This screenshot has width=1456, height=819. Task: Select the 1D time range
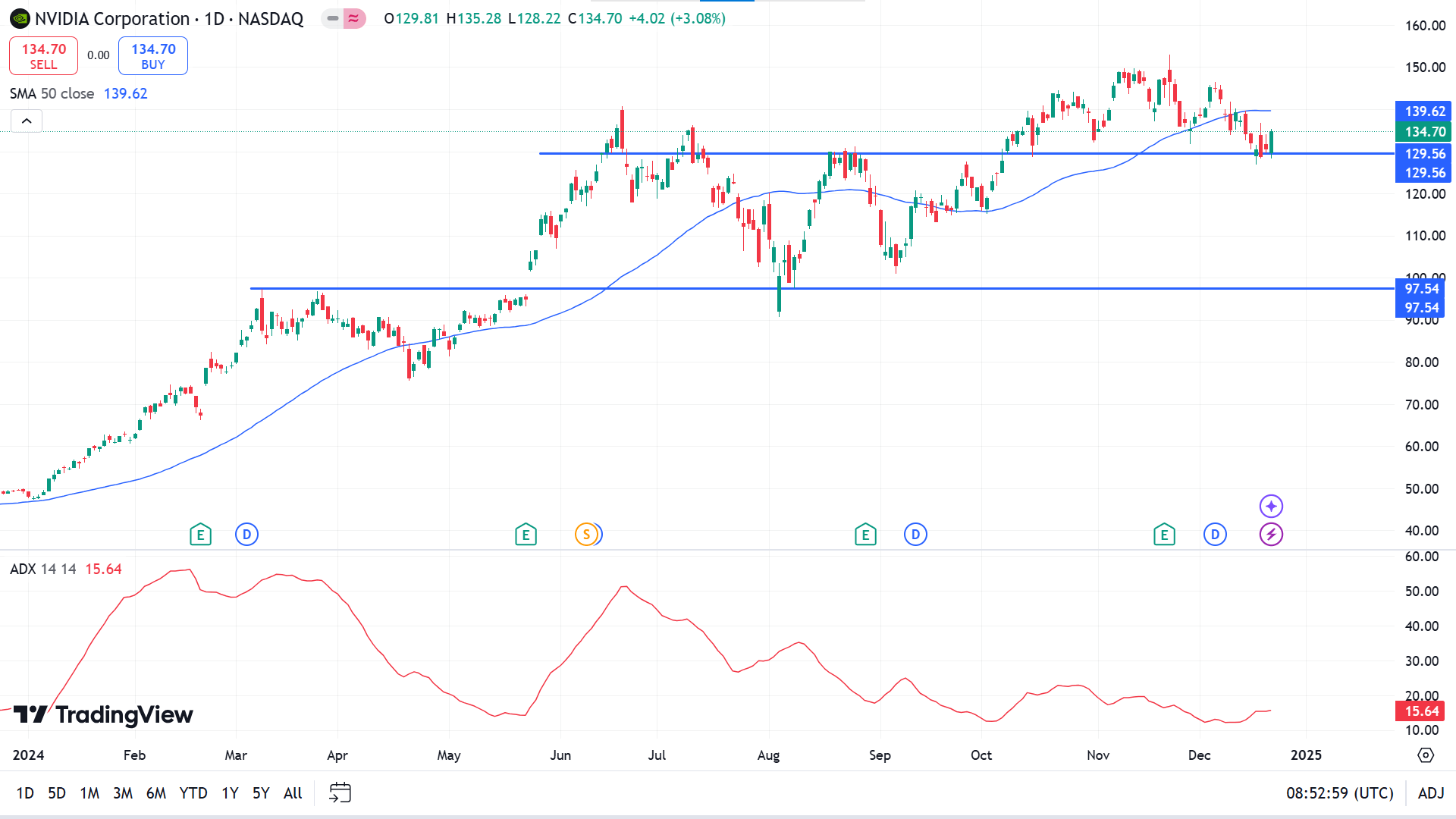tap(25, 792)
